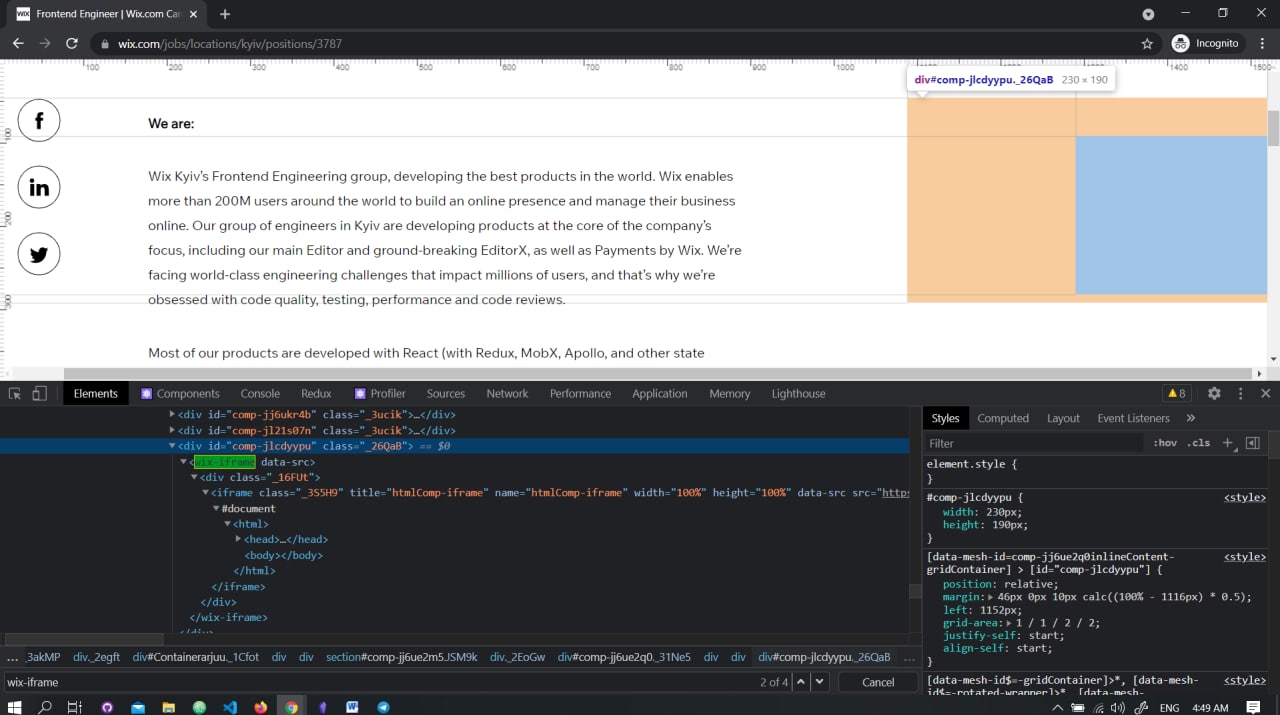Click the Facebook share icon
Image resolution: width=1280 pixels, height=715 pixels.
(x=39, y=121)
